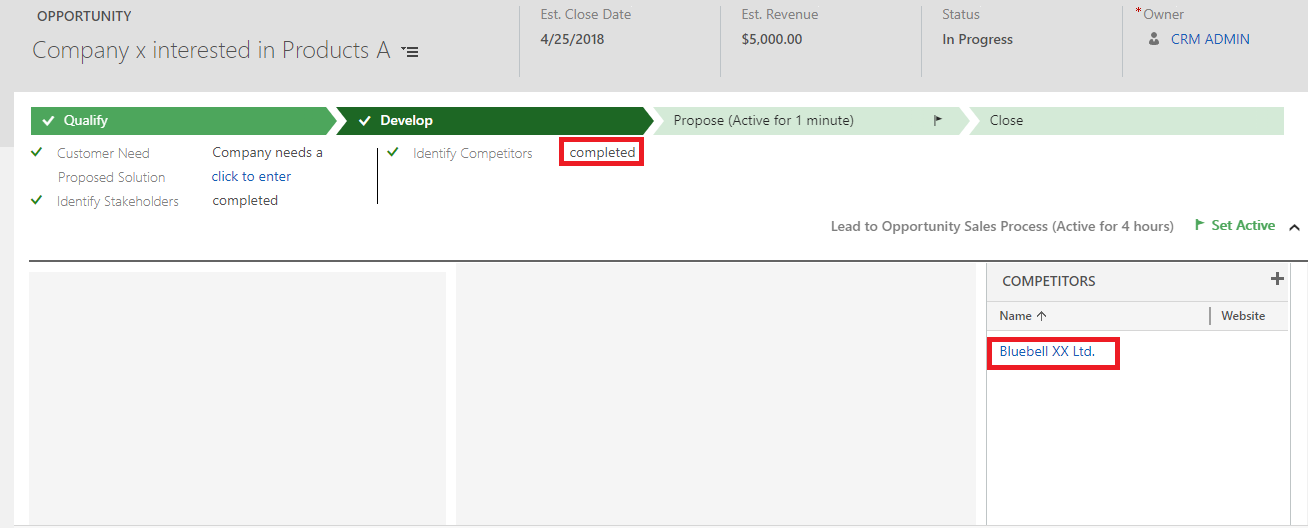1308x528 pixels.
Task: Open the record title dropdown menu icon
Action: click(410, 51)
